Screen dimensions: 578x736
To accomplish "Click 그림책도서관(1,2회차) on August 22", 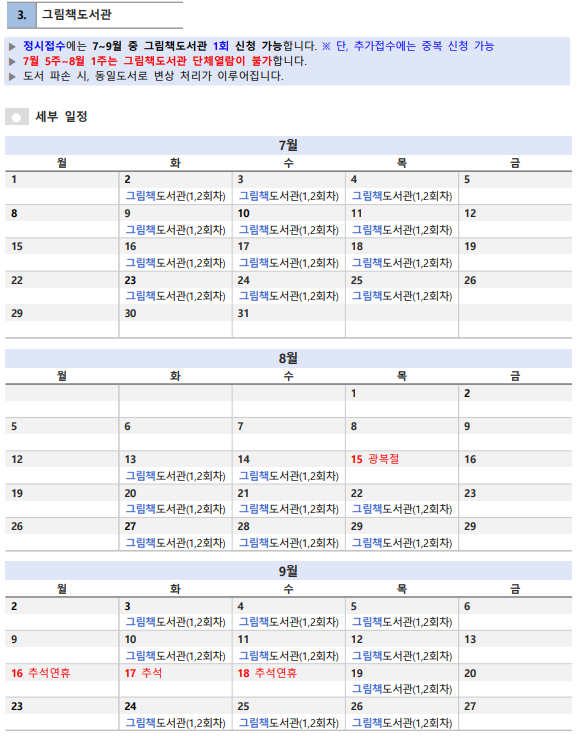I will click(x=402, y=509).
